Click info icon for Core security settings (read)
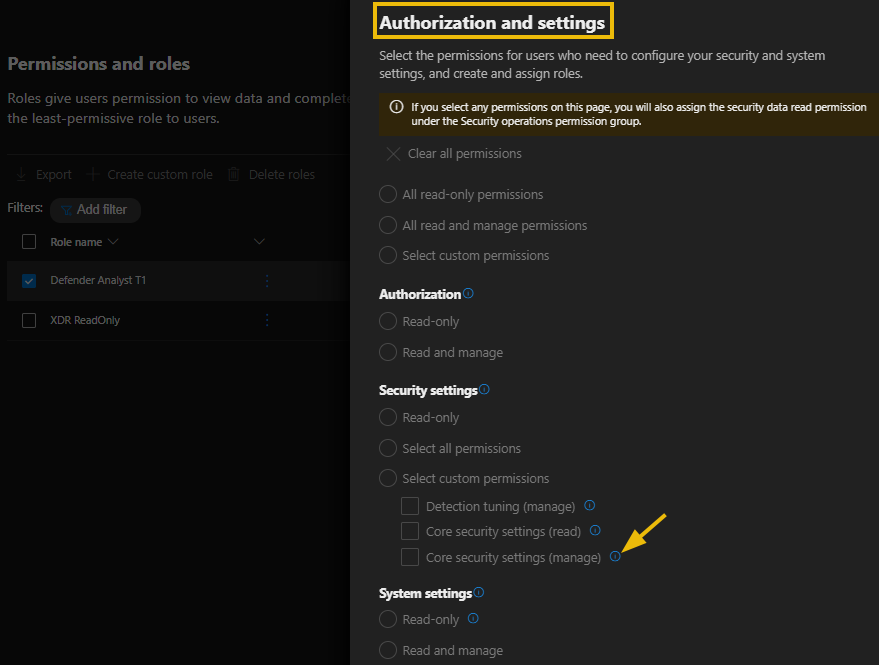The height and width of the screenshot is (665, 879). pyautogui.click(x=595, y=531)
